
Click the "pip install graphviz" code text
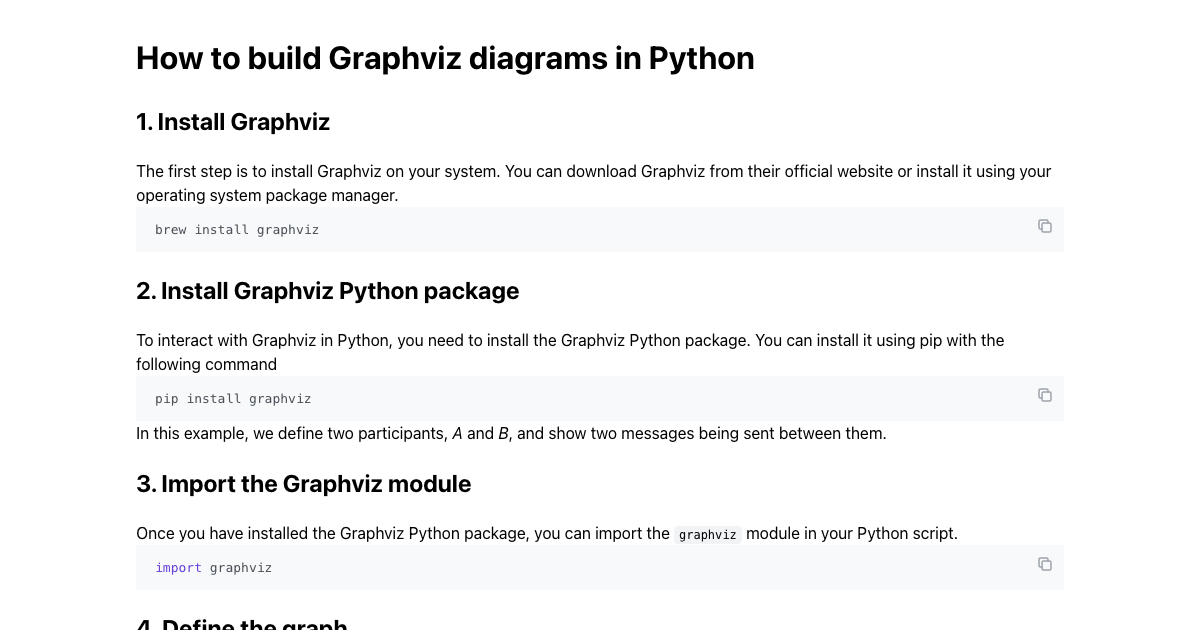coord(233,399)
